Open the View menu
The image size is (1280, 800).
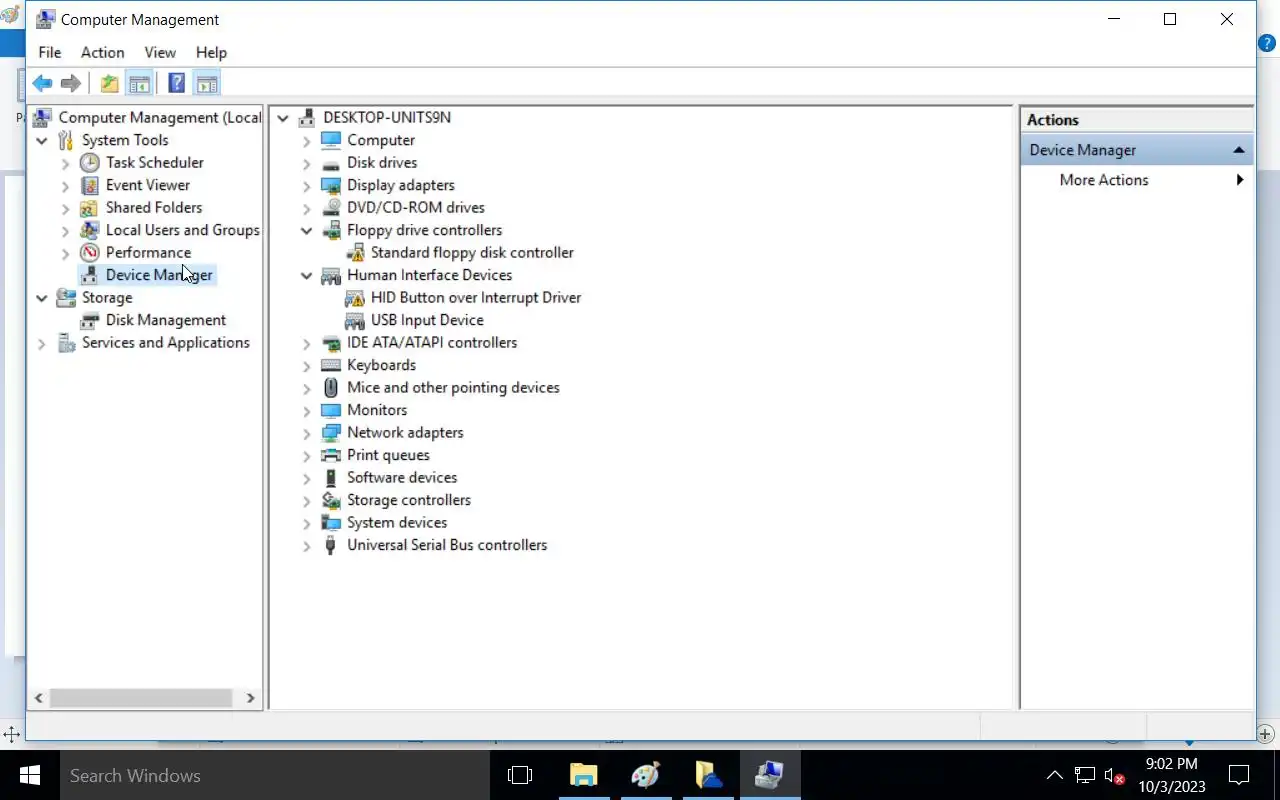160,52
